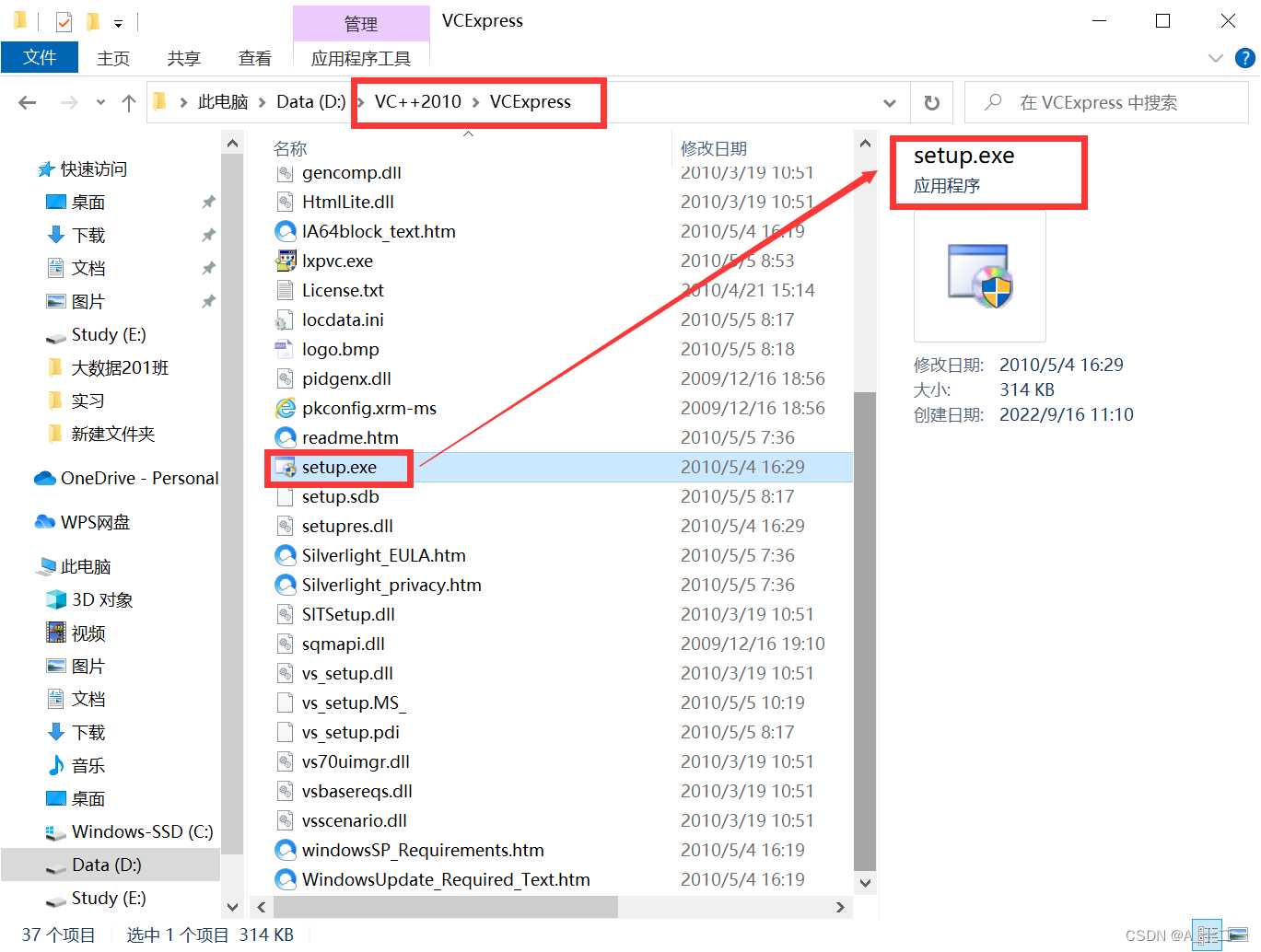Screen dimensions: 1261x952
Task: Switch to the 查看 ribbon tab
Action: point(255,58)
